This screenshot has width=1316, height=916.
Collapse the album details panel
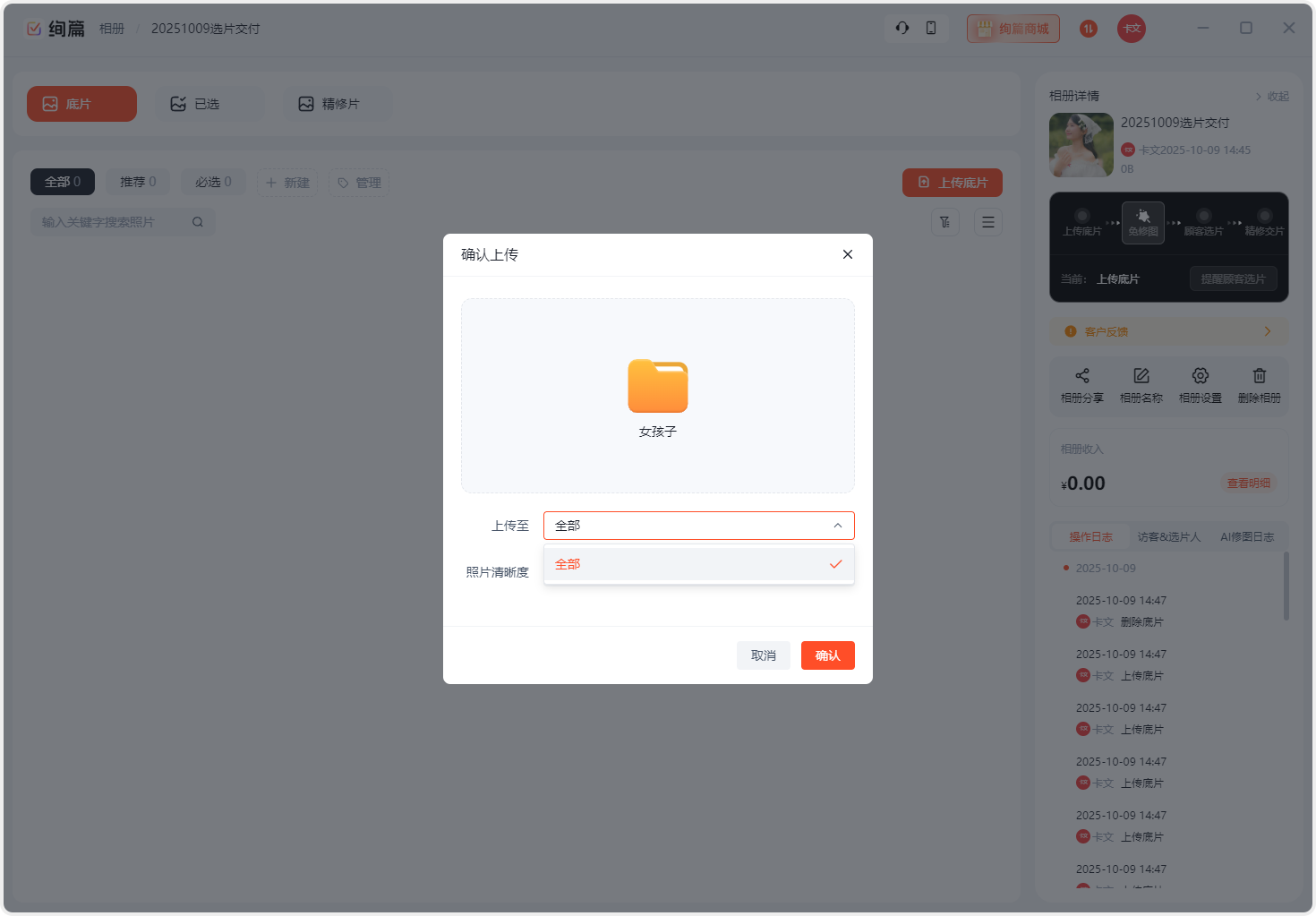[1272, 97]
